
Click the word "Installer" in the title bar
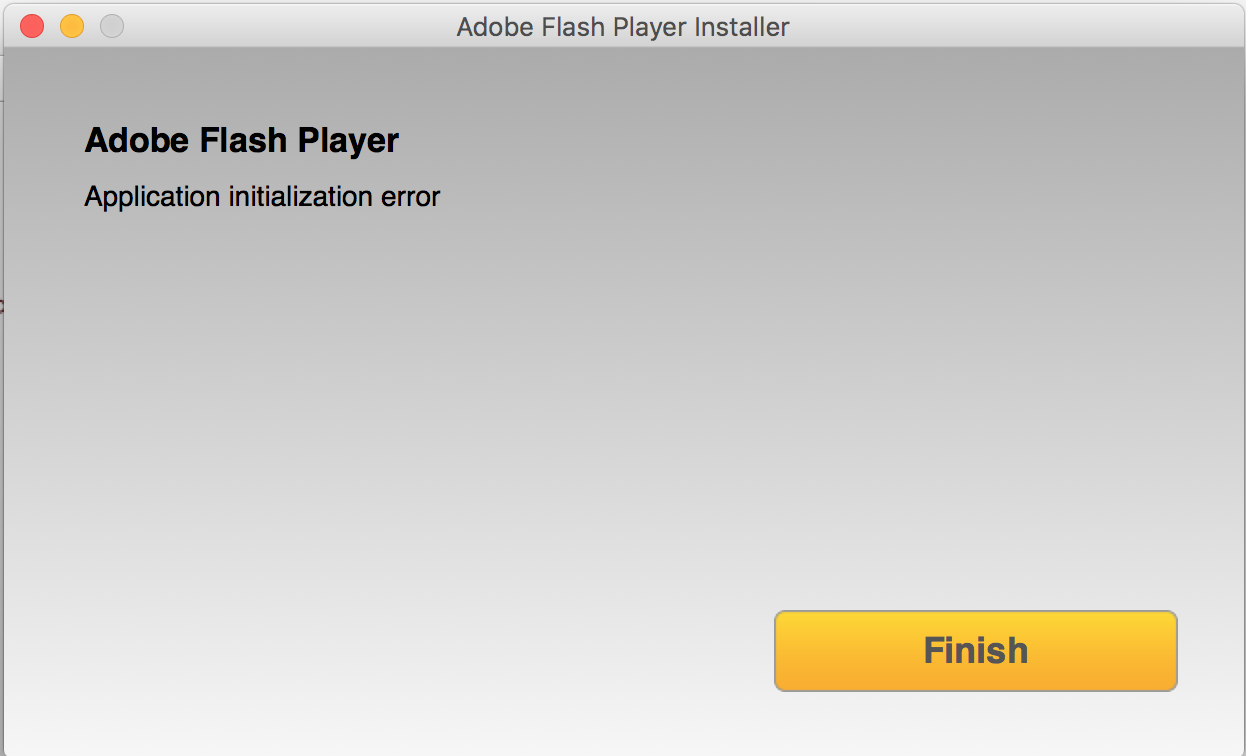(739, 27)
